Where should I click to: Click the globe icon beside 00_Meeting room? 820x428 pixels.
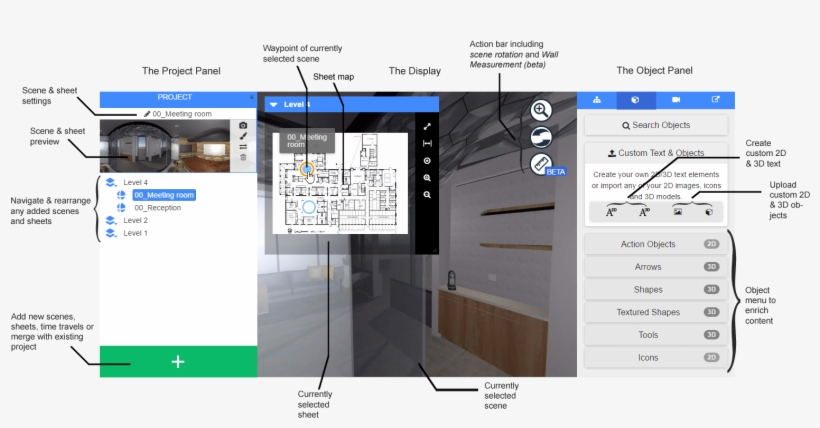click(121, 195)
